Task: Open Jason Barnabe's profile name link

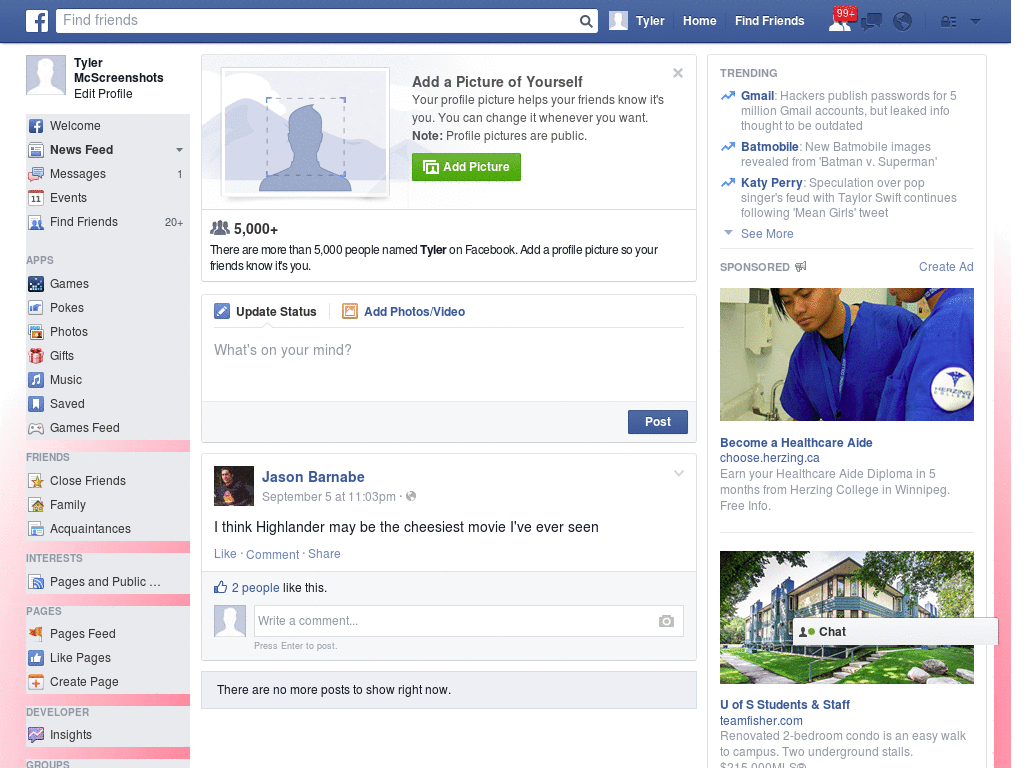Action: tap(313, 477)
